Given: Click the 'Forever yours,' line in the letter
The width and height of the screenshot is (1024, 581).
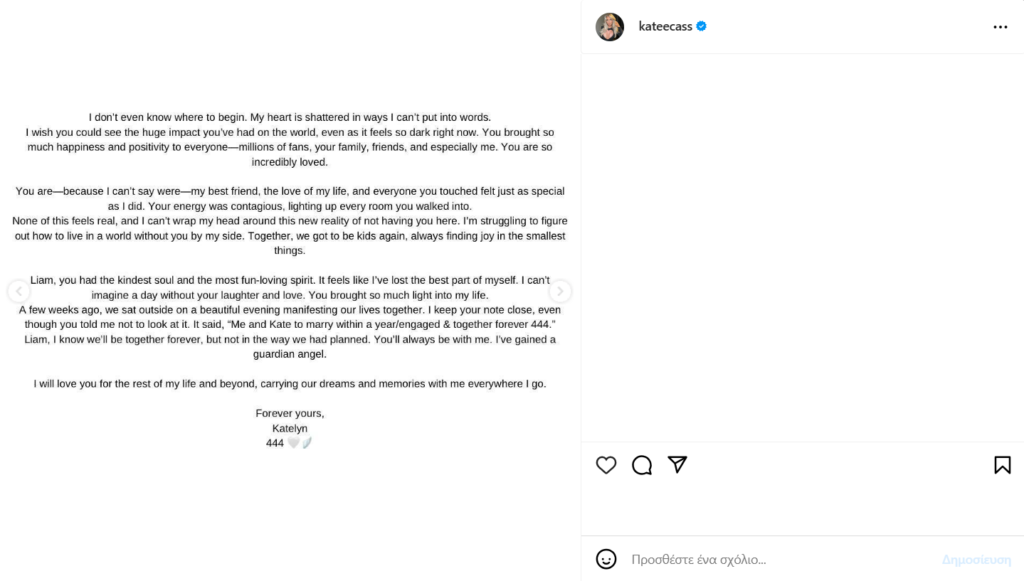Looking at the screenshot, I should point(290,413).
